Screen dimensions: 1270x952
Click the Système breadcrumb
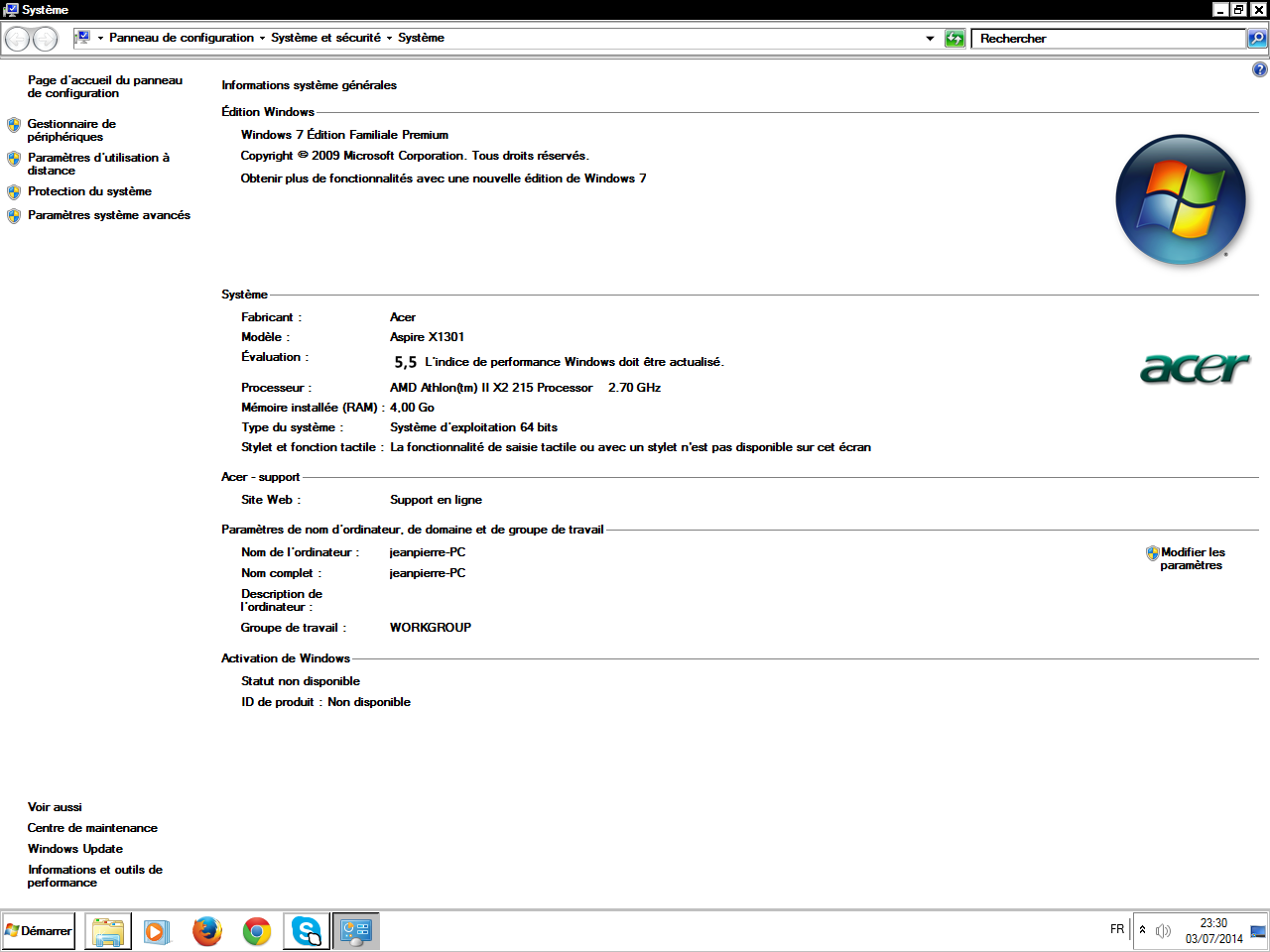421,38
